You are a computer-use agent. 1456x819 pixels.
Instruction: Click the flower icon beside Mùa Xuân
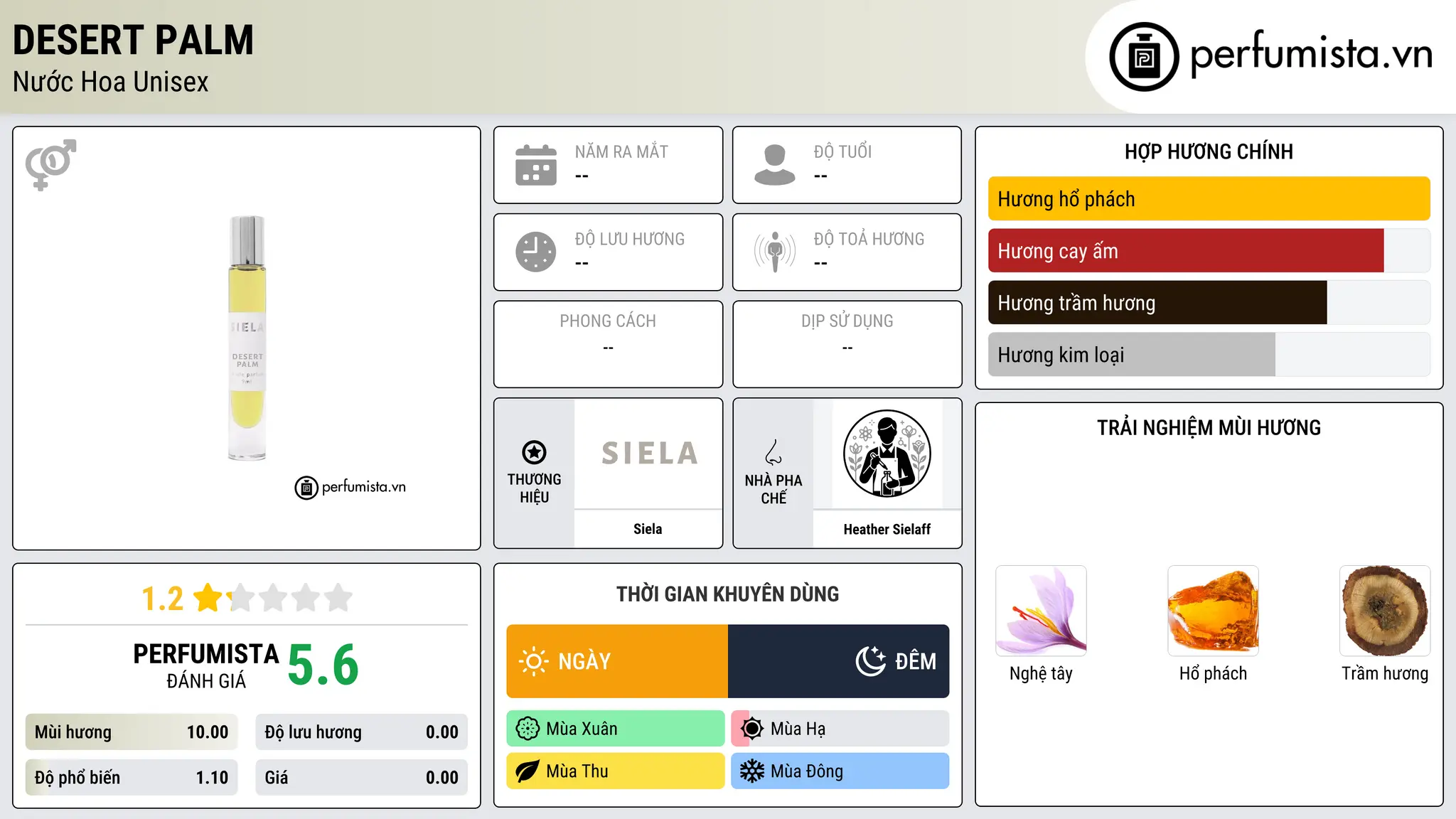(528, 729)
